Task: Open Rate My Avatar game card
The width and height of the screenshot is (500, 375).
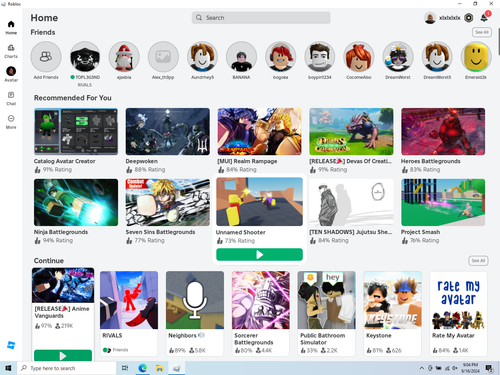Action: [x=458, y=313]
